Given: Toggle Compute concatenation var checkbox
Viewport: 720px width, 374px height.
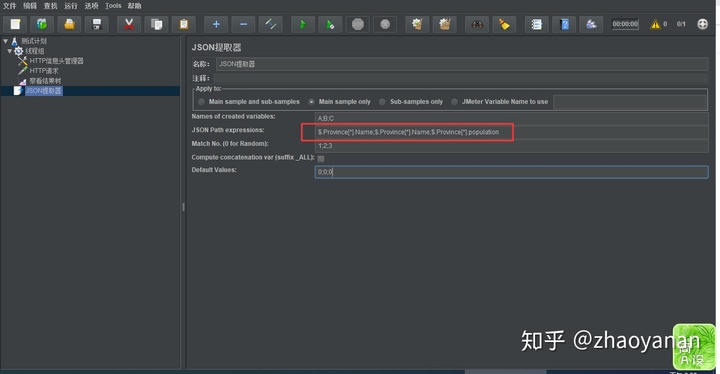Looking at the screenshot, I should pos(321,159).
